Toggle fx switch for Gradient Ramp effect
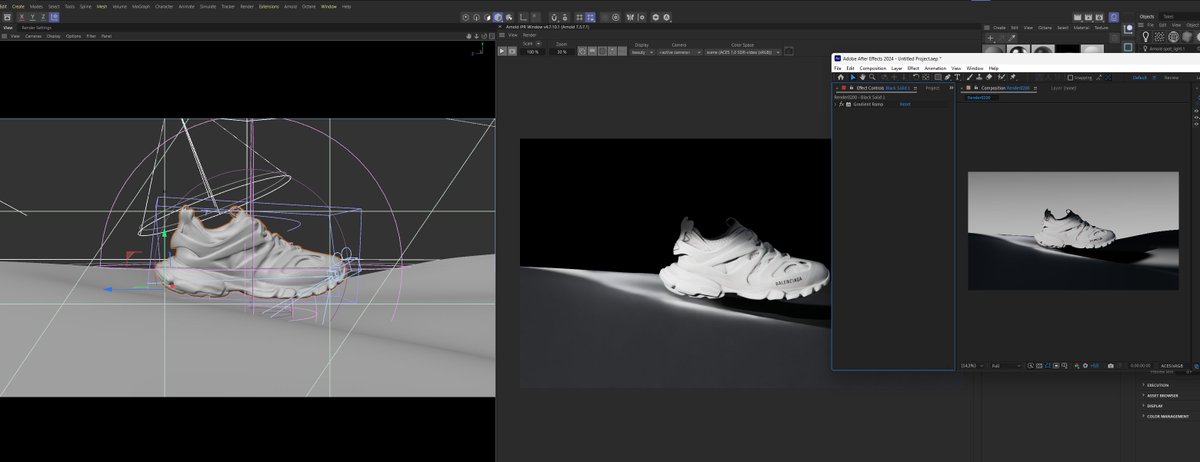Image resolution: width=1200 pixels, height=462 pixels. (841, 104)
